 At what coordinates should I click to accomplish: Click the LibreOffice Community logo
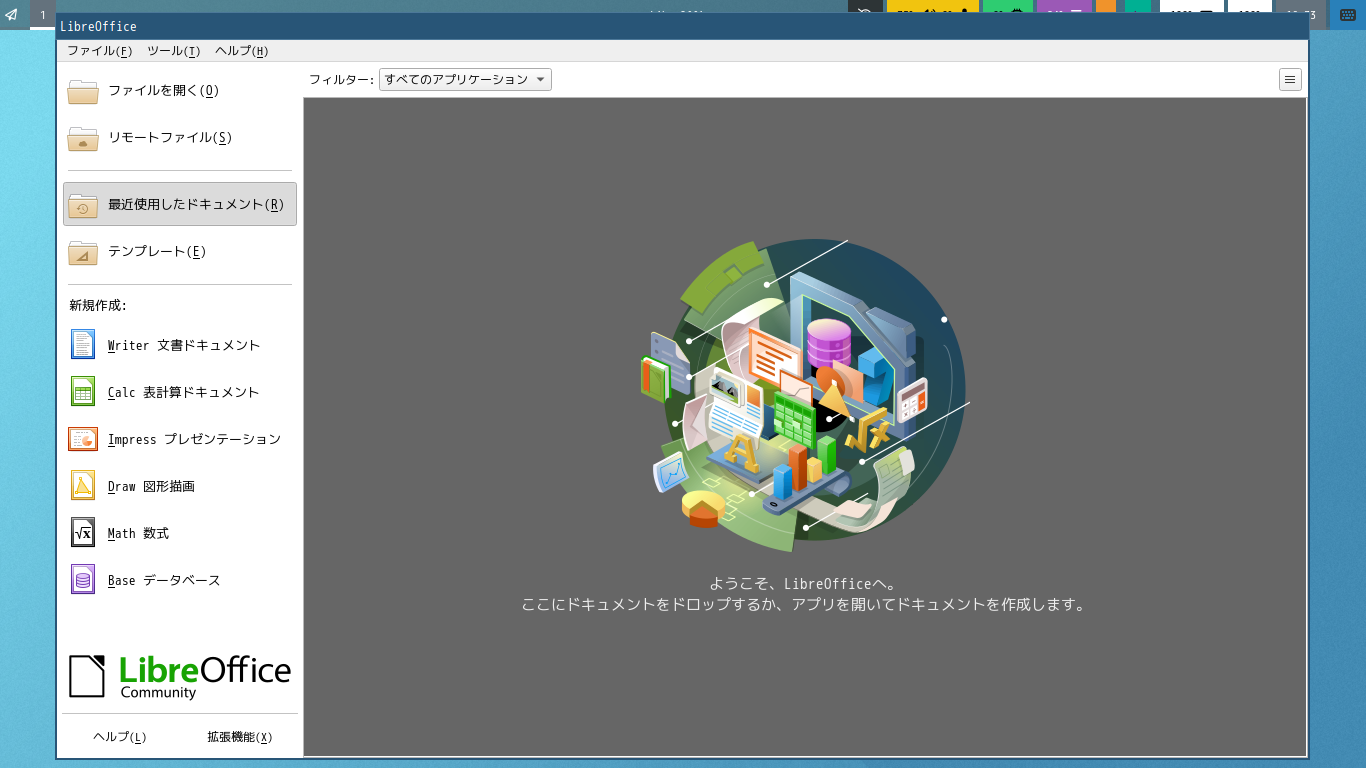click(180, 677)
